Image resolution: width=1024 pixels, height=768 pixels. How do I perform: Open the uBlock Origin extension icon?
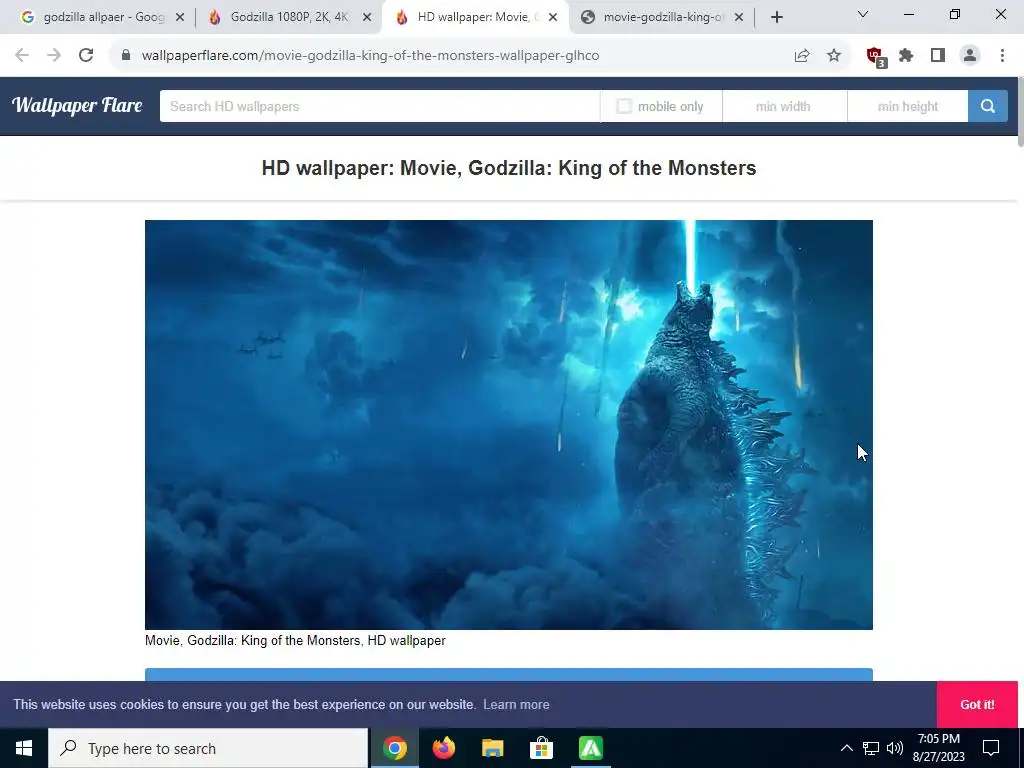[x=876, y=57]
